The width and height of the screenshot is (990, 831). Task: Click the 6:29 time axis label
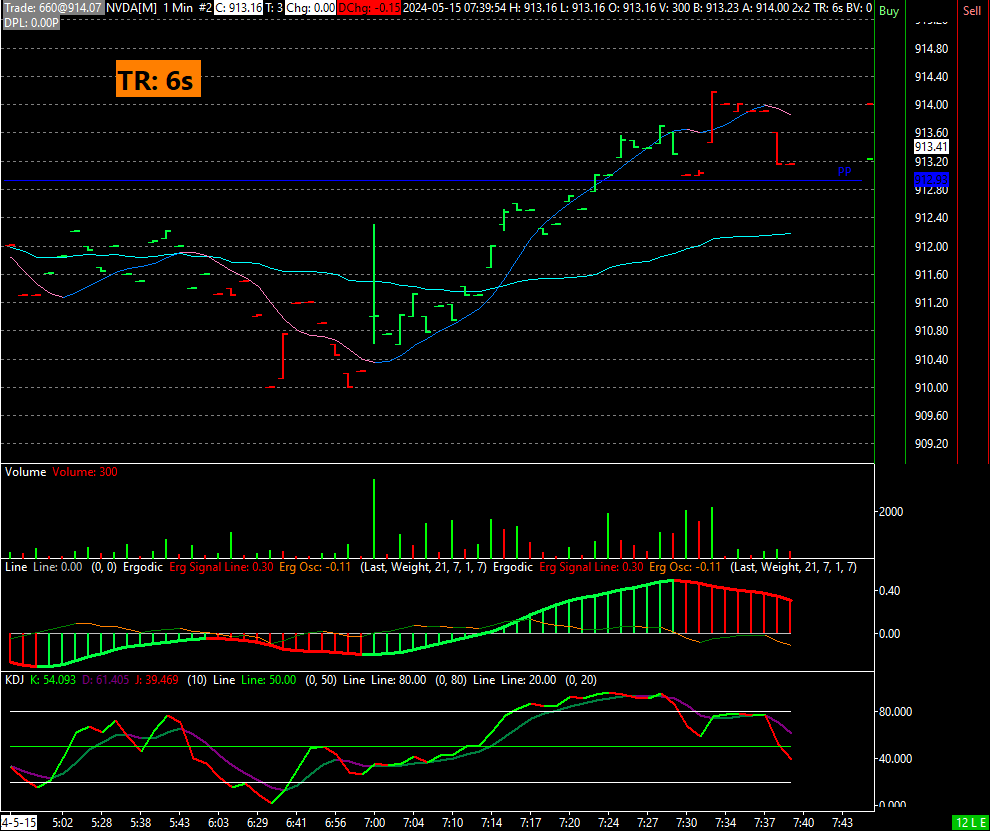coord(257,823)
